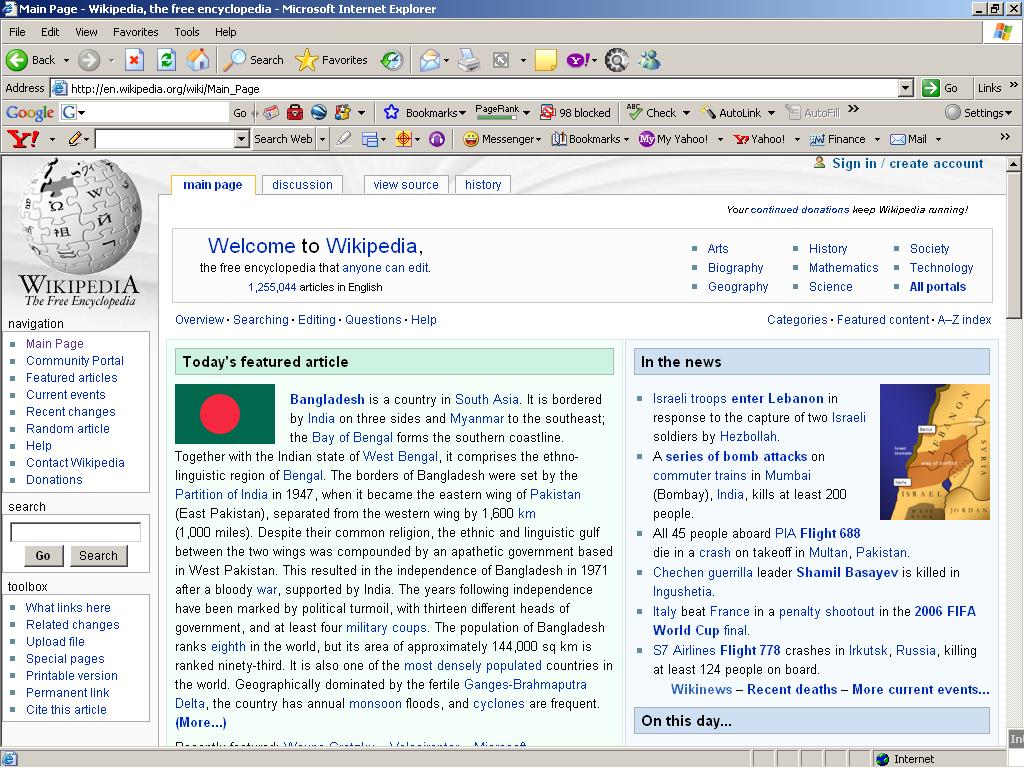Switch to the discussion tab
The image size is (1024, 768).
pyautogui.click(x=302, y=185)
